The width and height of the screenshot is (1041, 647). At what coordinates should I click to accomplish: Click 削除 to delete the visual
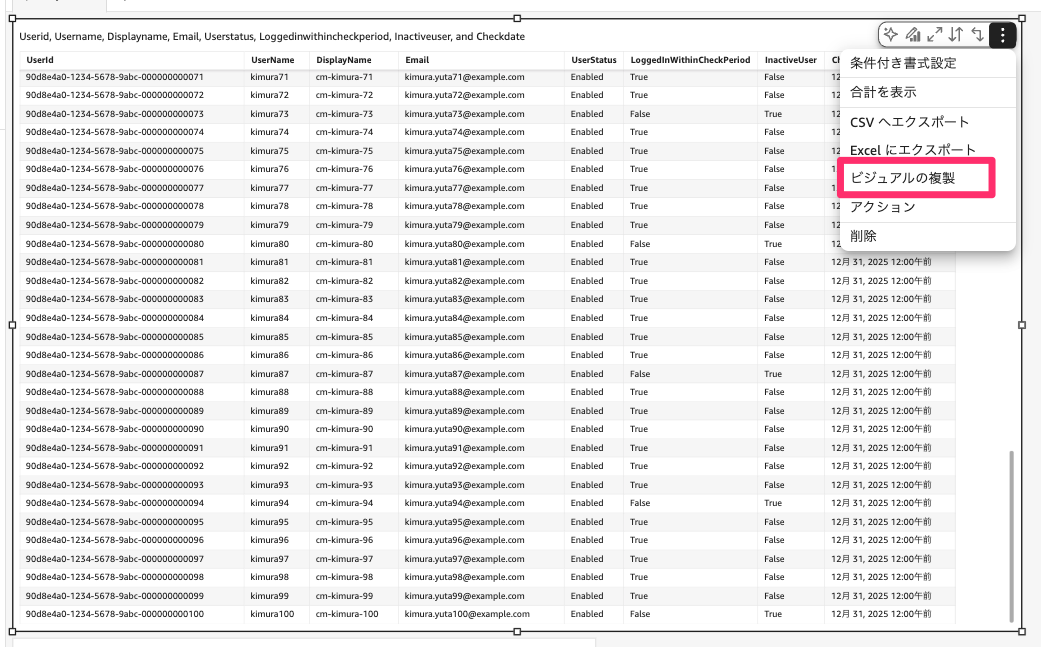pos(866,236)
